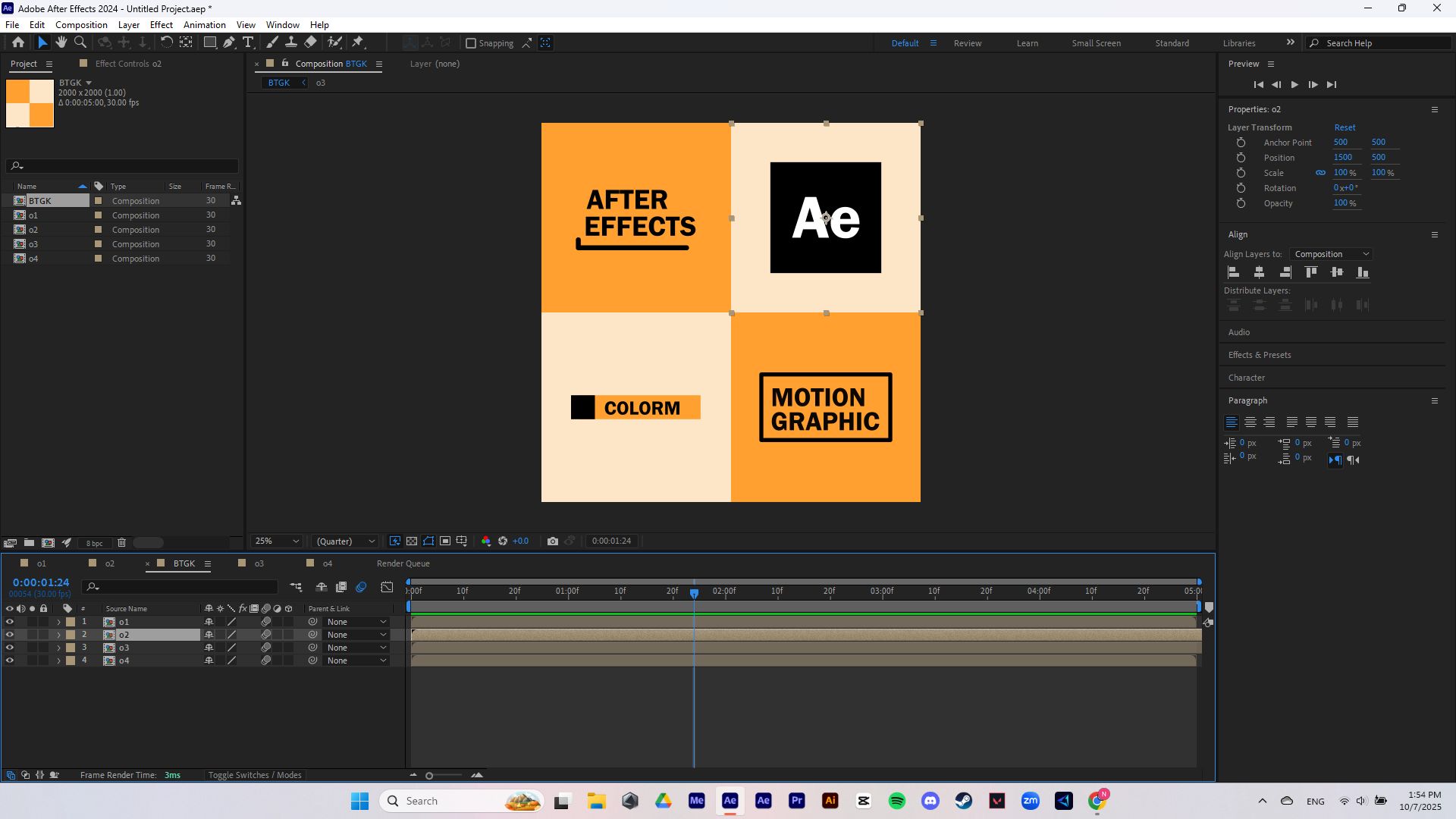This screenshot has height=819, width=1456.
Task: Toggle Position stopwatch in Properties
Action: (x=1241, y=158)
